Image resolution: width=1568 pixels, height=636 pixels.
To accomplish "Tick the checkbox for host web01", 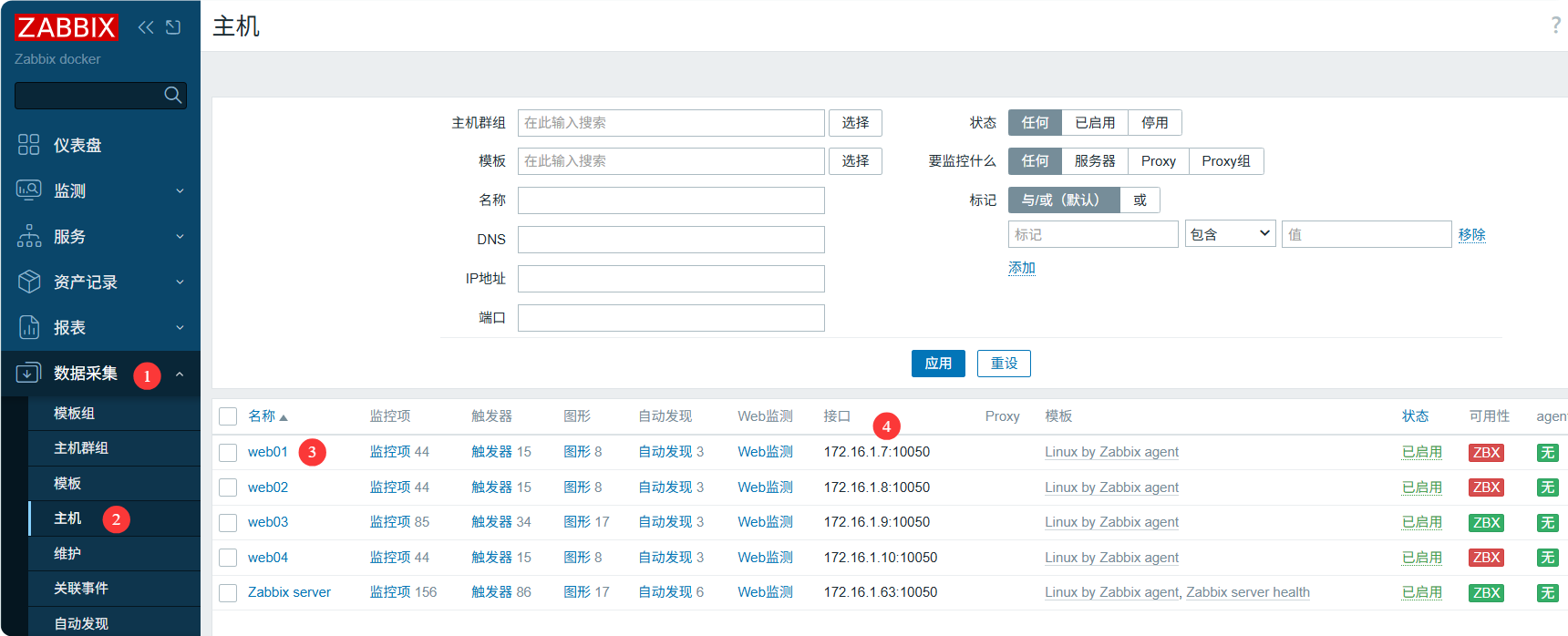I will click(228, 452).
